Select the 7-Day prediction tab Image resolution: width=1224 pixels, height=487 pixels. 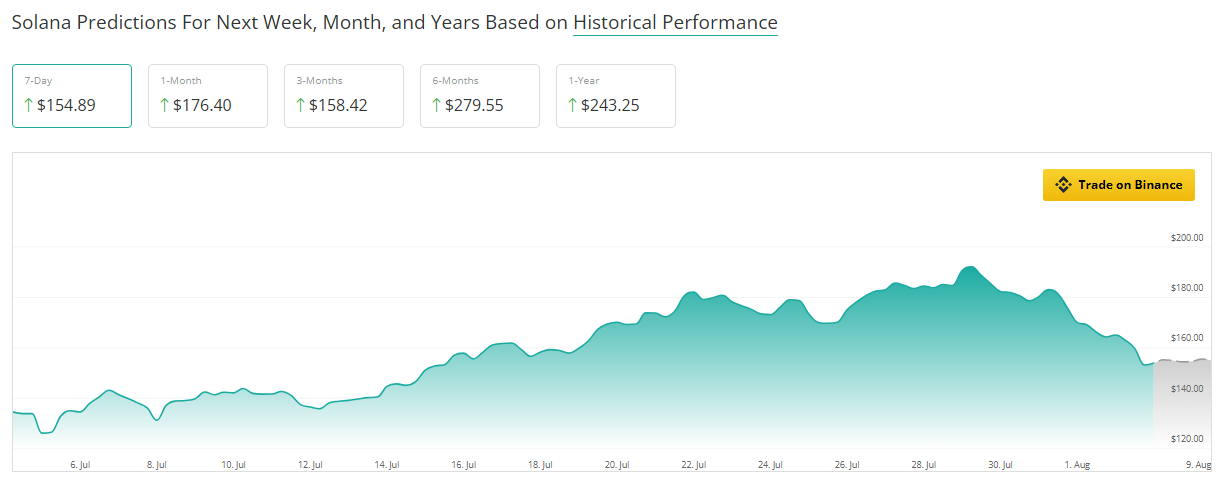pyautogui.click(x=72, y=96)
